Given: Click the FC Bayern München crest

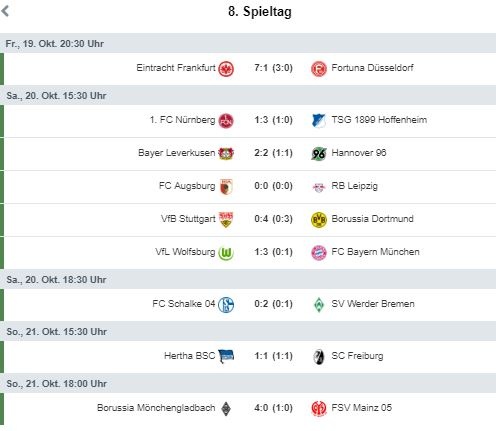Looking at the screenshot, I should 319,253.
